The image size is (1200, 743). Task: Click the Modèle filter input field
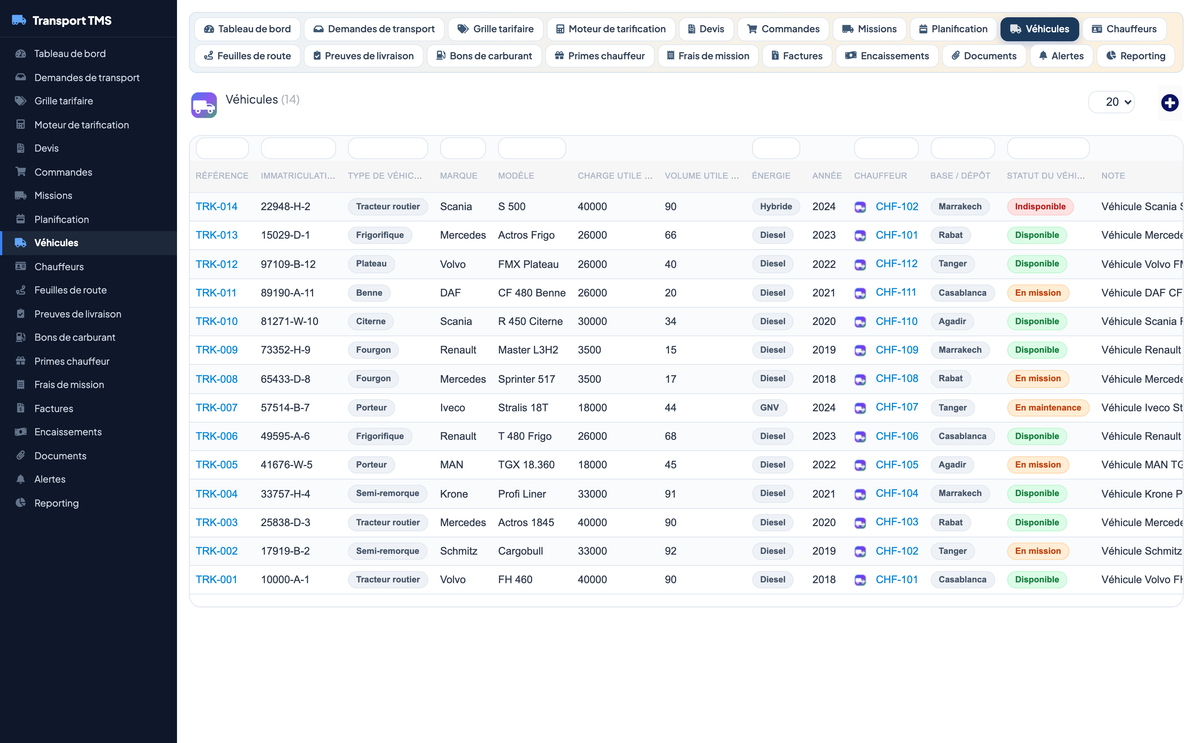(x=532, y=149)
